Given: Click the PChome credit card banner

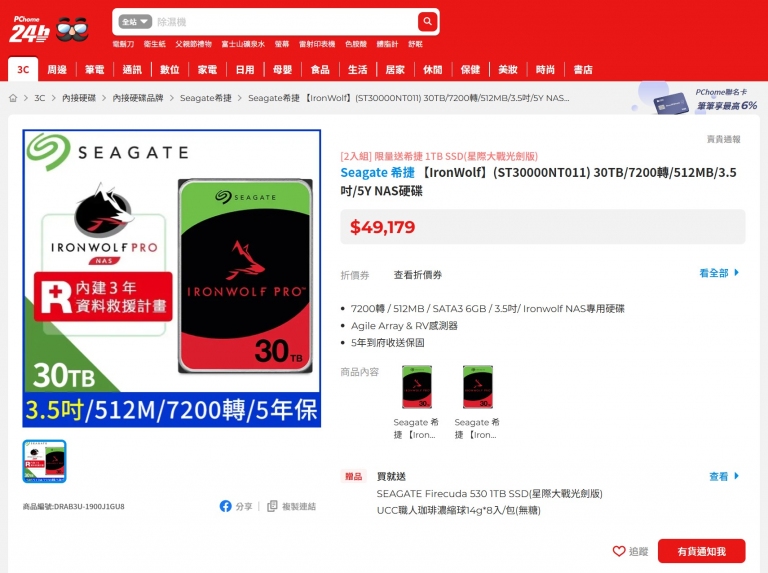Looking at the screenshot, I should [697, 99].
